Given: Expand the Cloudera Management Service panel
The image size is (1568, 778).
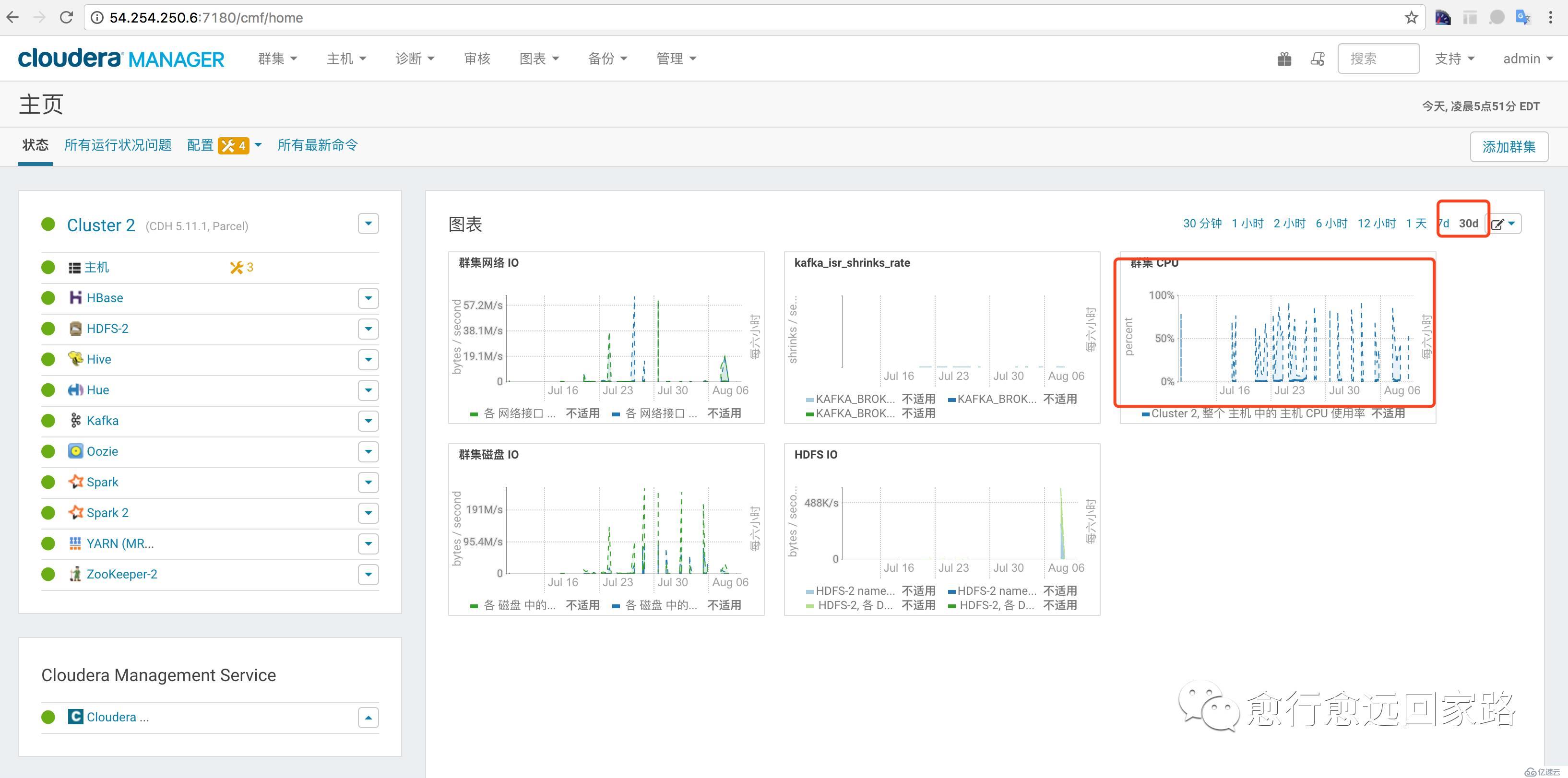Looking at the screenshot, I should click(x=368, y=717).
